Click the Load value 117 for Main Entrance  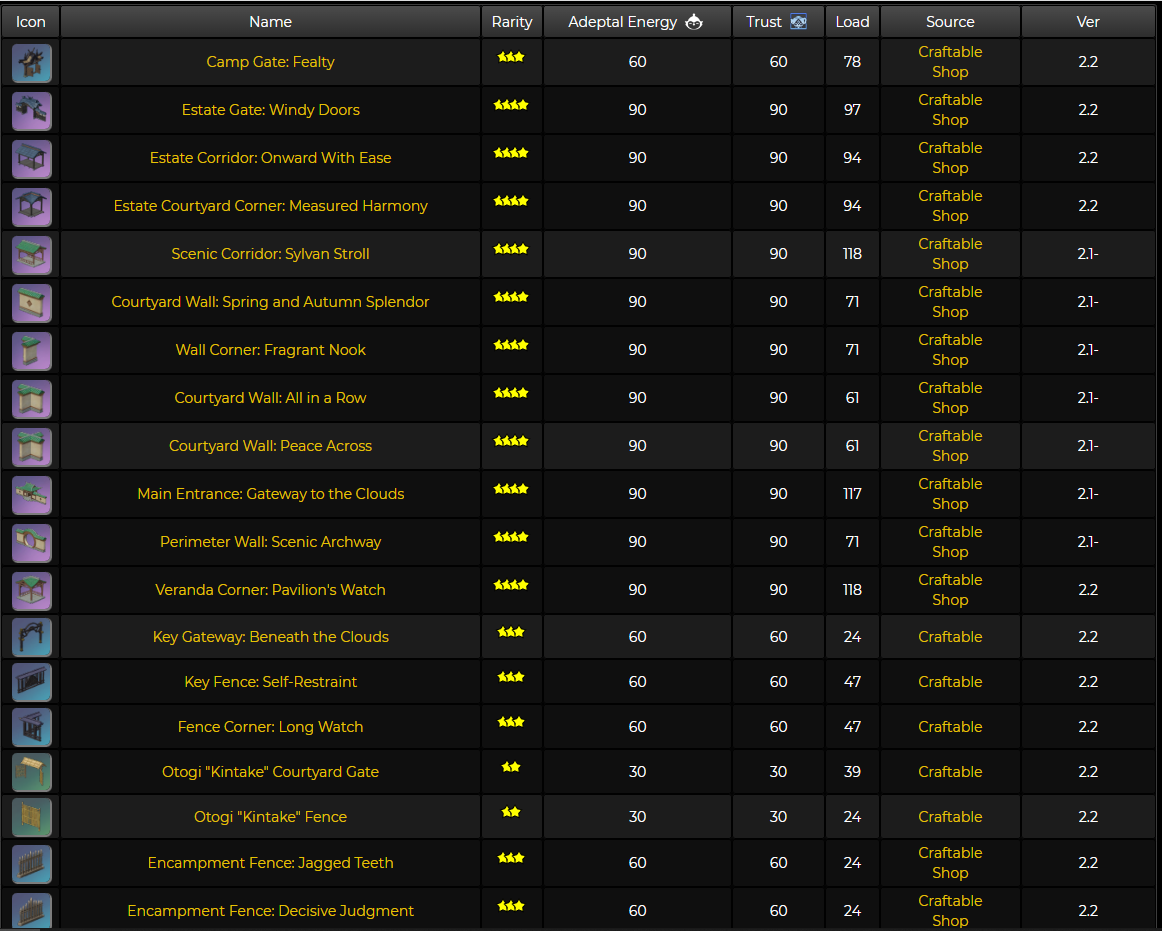(x=852, y=494)
